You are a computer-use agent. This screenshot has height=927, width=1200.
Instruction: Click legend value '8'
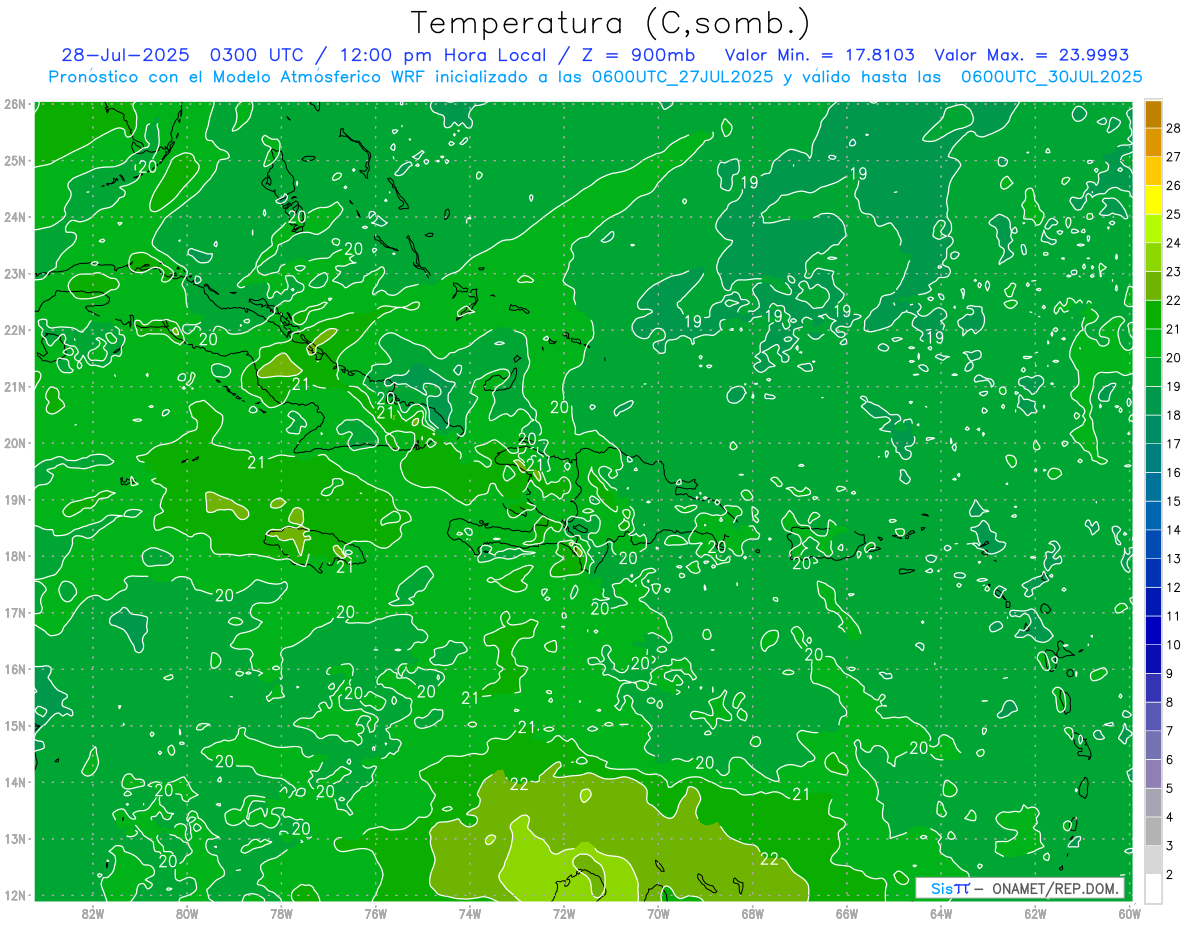click(1170, 702)
